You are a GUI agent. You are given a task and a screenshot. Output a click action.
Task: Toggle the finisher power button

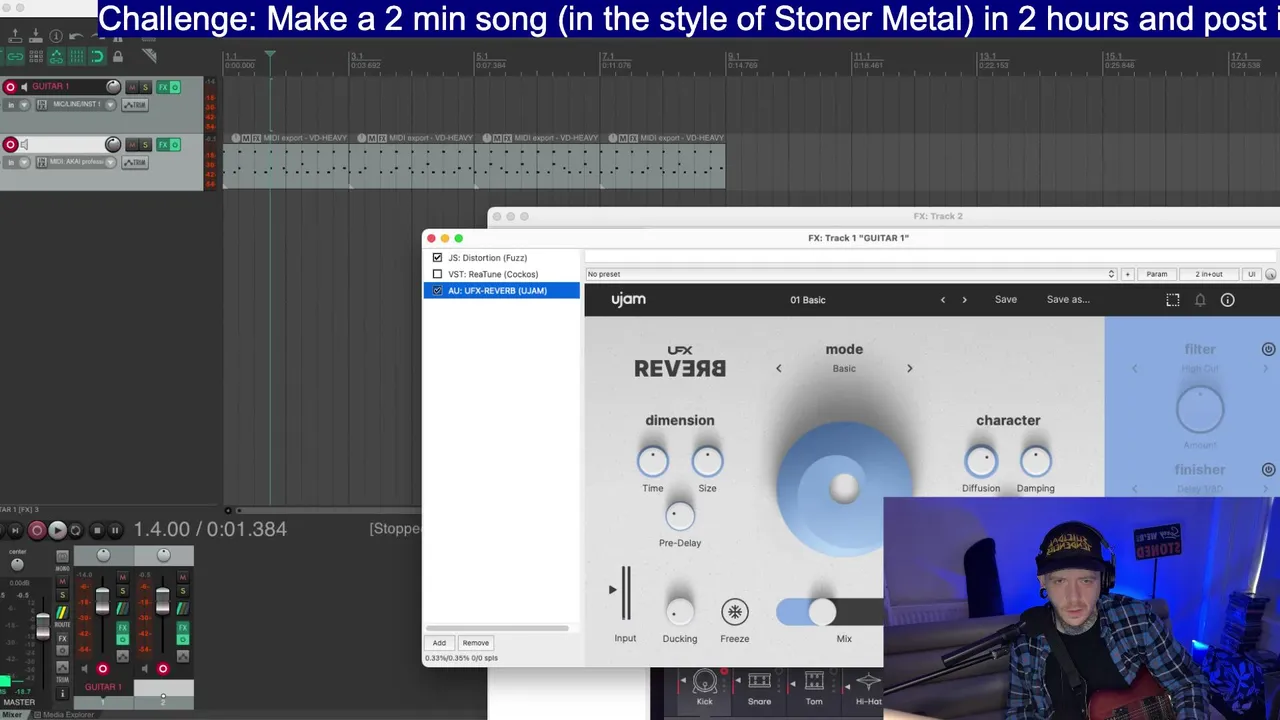[x=1268, y=469]
